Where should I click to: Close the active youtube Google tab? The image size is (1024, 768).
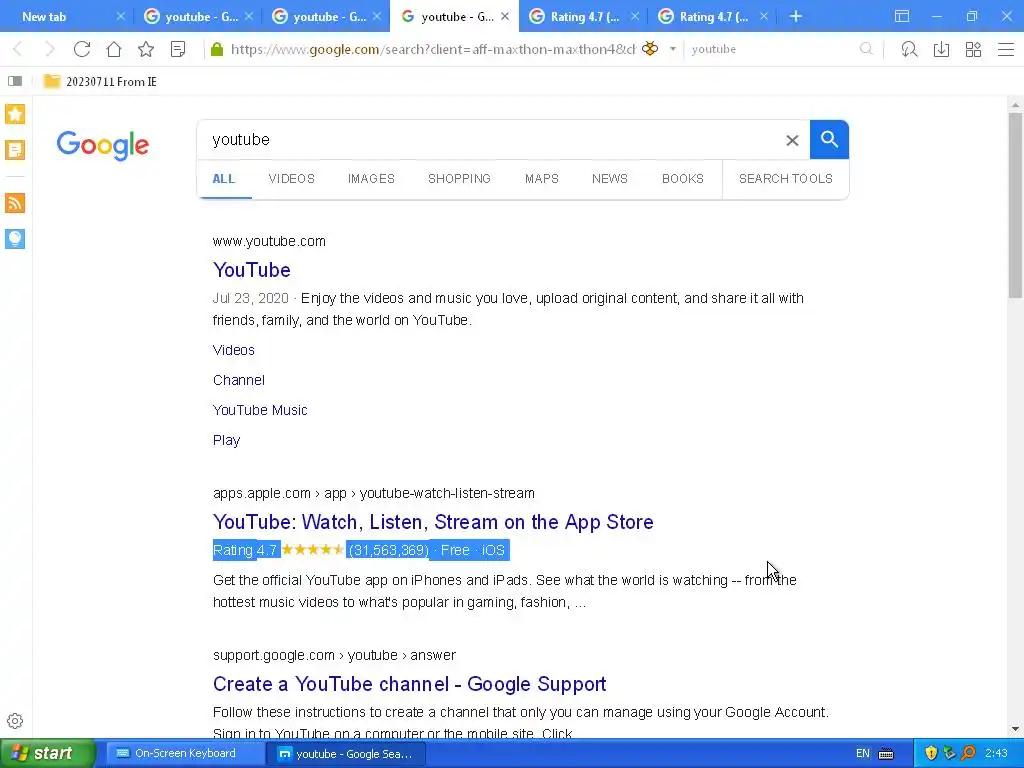[x=505, y=16]
